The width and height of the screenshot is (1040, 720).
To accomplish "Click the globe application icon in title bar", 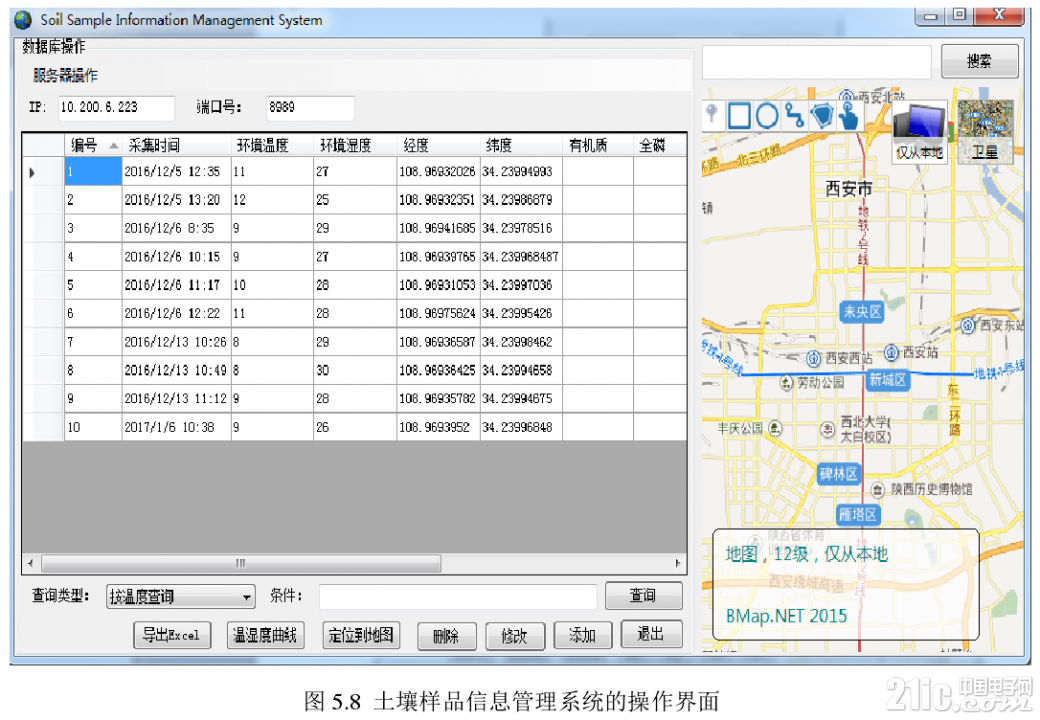I will tap(23, 20).
